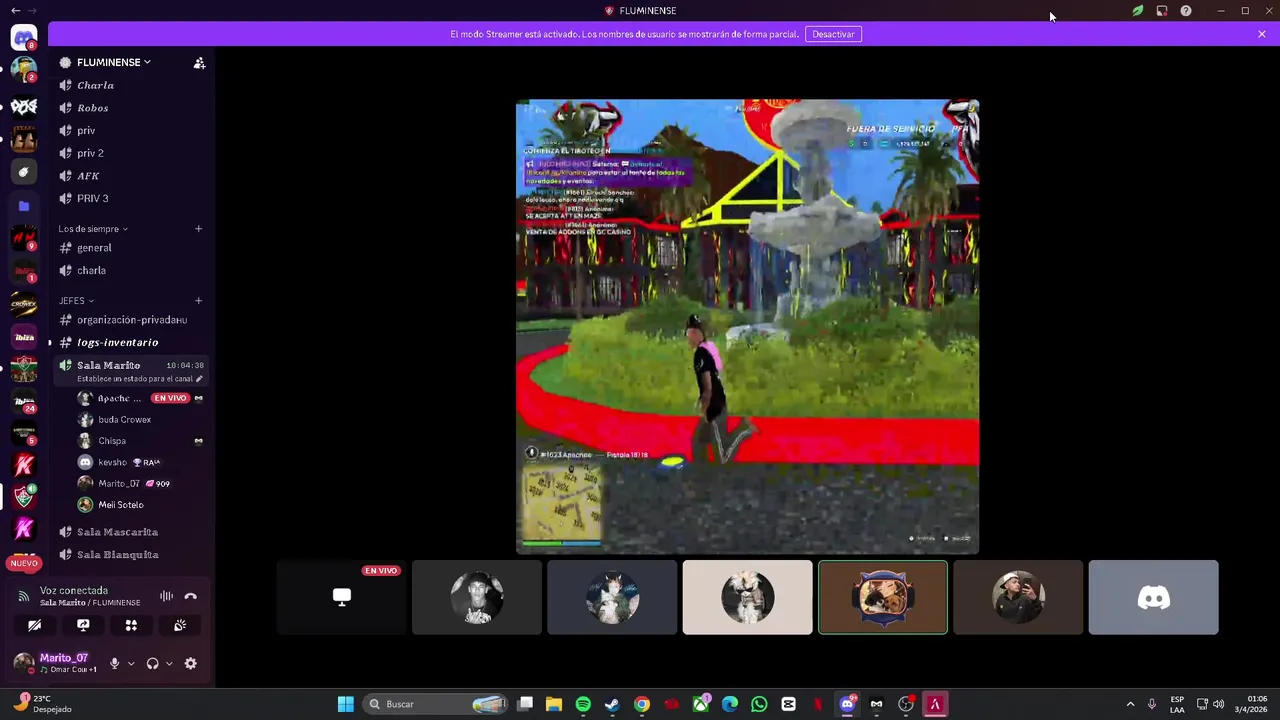Share your screen from the voice panel
This screenshot has width=1280, height=720.
tap(83, 625)
